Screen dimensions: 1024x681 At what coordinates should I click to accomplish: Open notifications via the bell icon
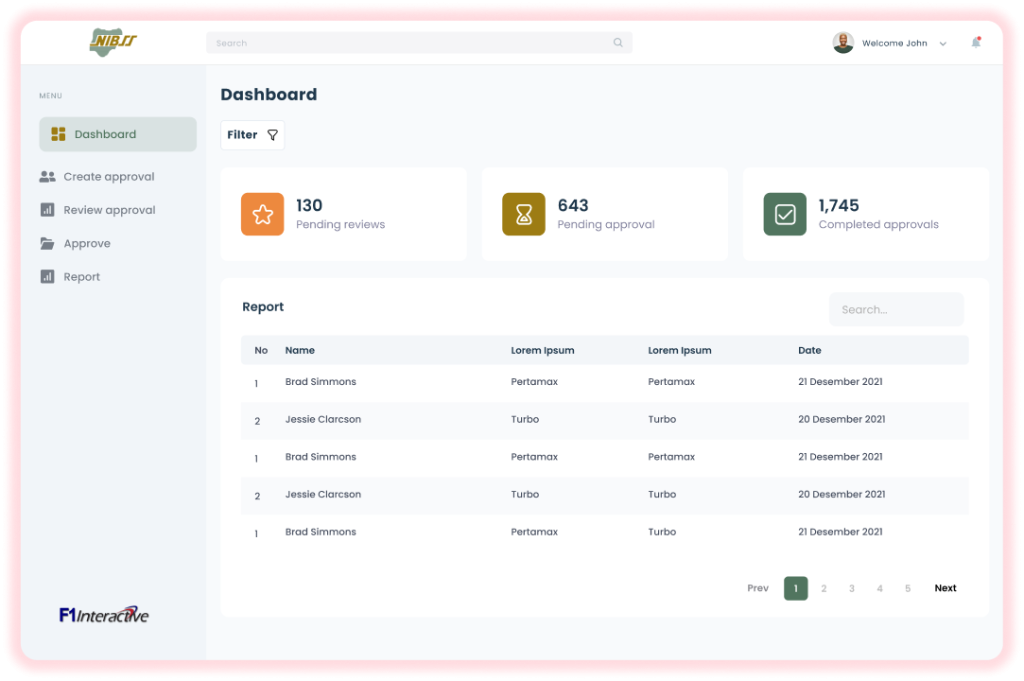[x=975, y=43]
